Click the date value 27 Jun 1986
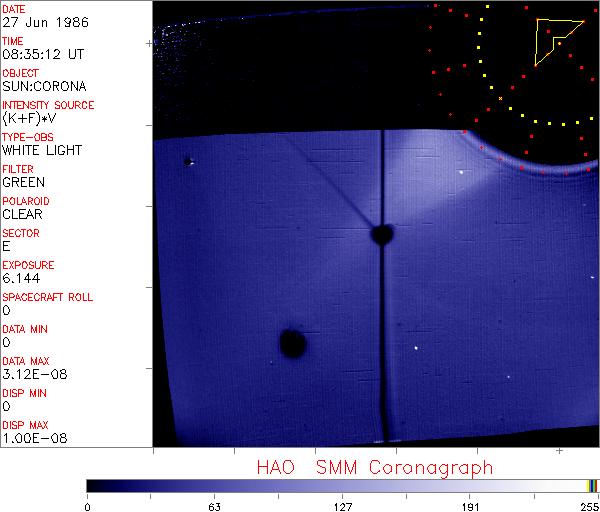 click(46, 22)
